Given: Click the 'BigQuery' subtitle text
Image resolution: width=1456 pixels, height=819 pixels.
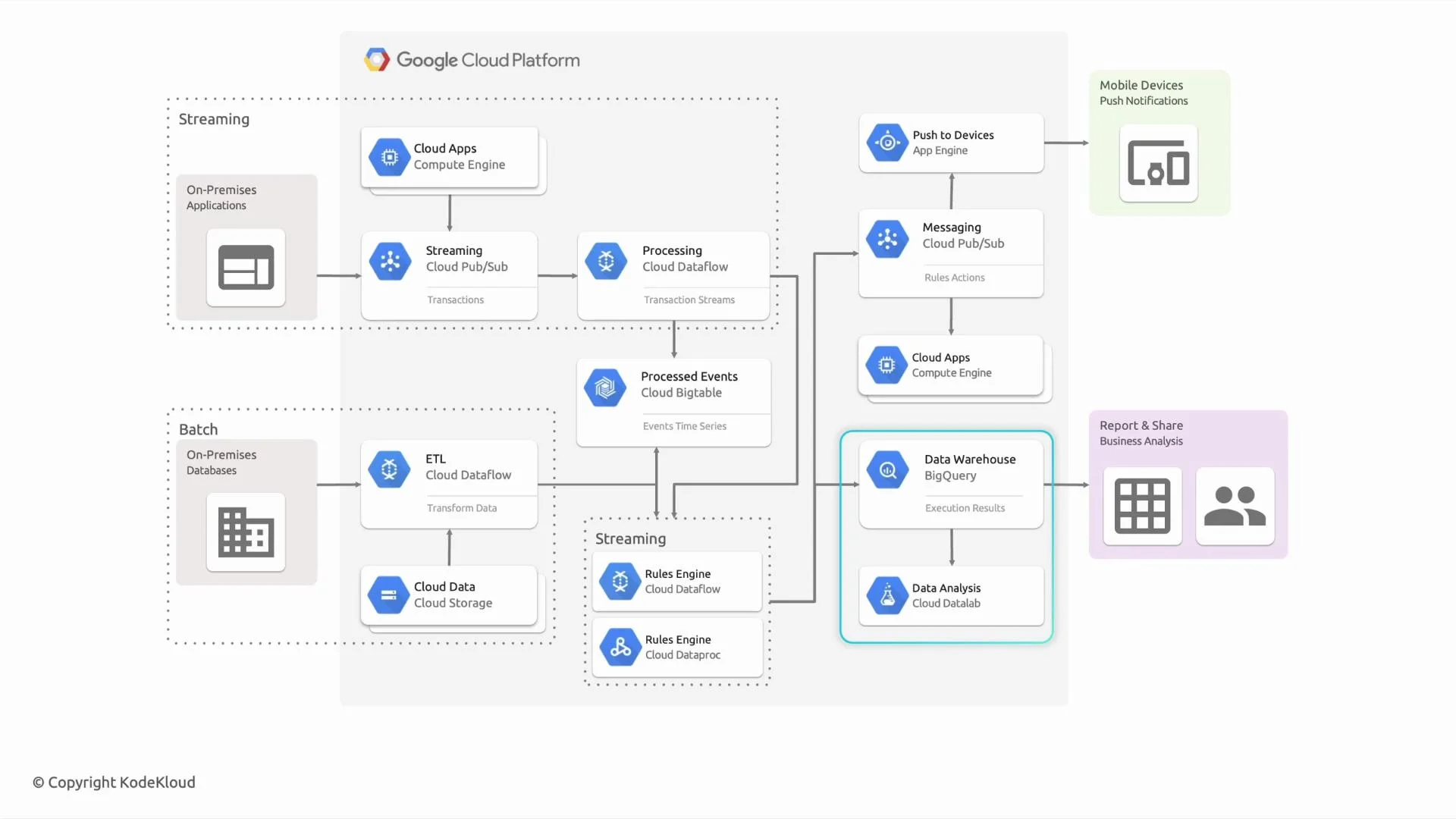Looking at the screenshot, I should [x=950, y=475].
